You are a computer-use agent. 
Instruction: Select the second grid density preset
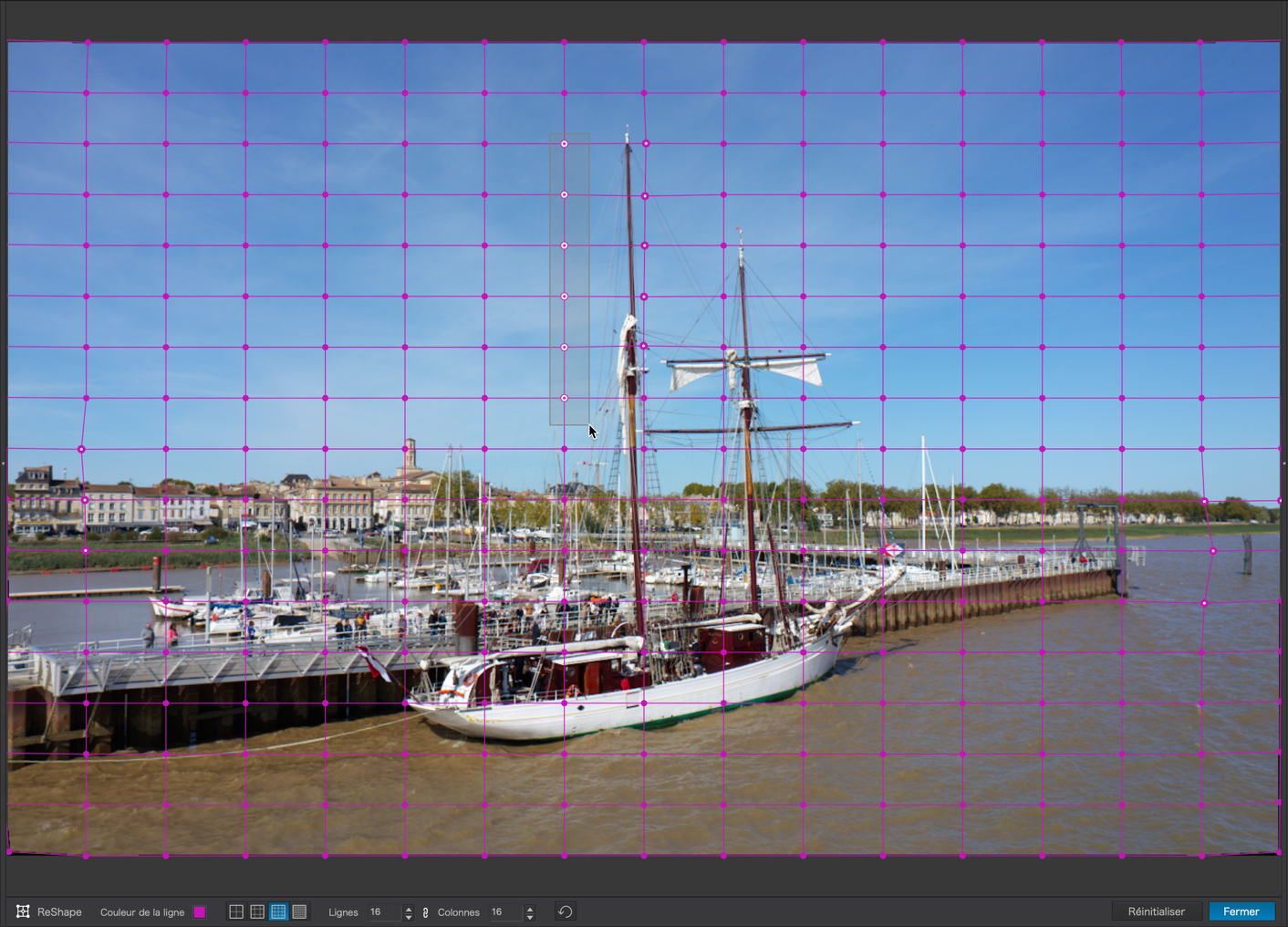pyautogui.click(x=257, y=911)
